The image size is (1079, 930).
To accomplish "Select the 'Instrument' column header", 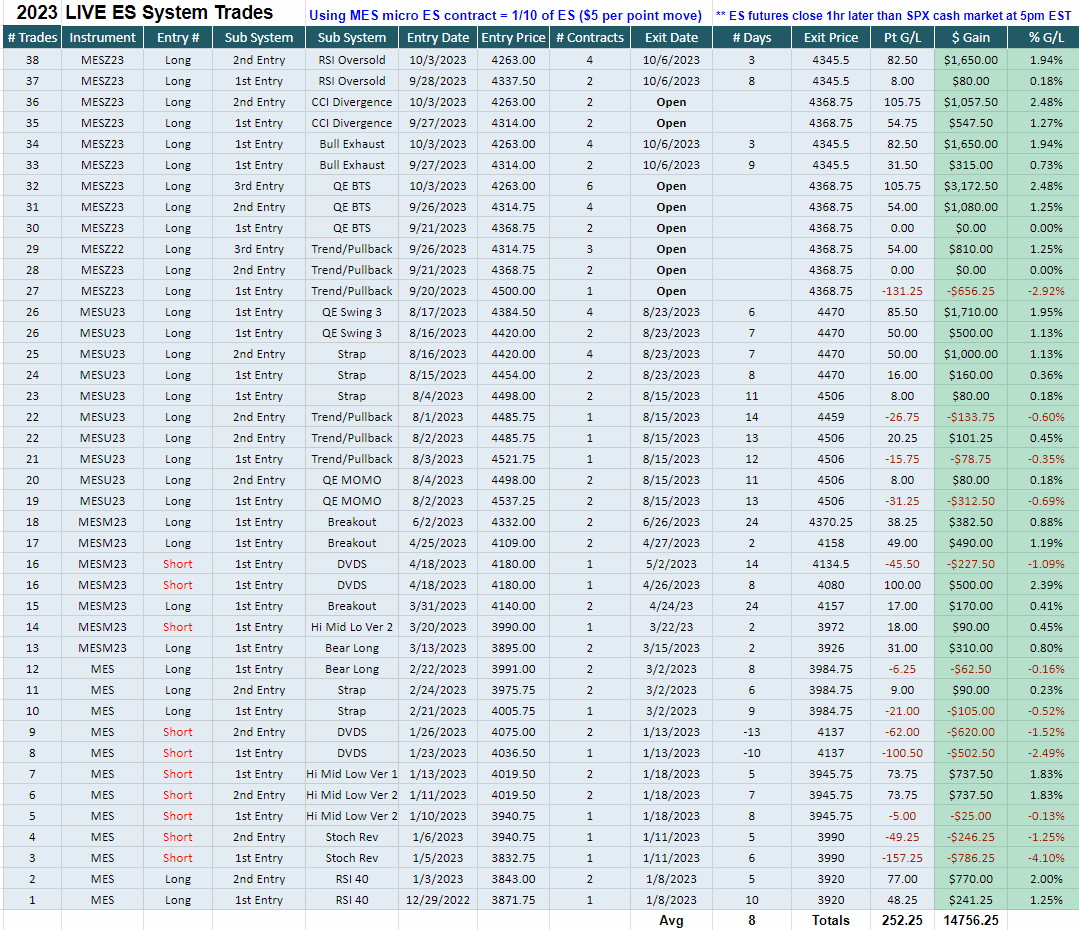I will click(103, 38).
